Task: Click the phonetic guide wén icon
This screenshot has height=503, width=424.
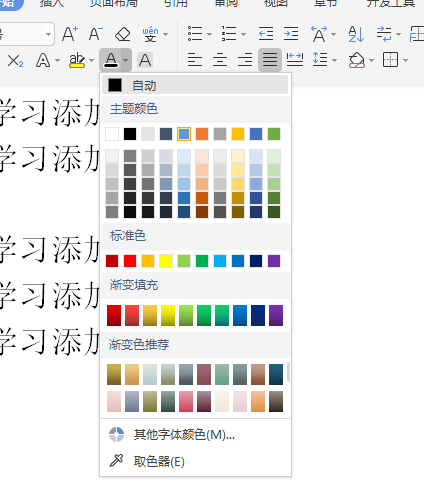Action: coord(151,34)
